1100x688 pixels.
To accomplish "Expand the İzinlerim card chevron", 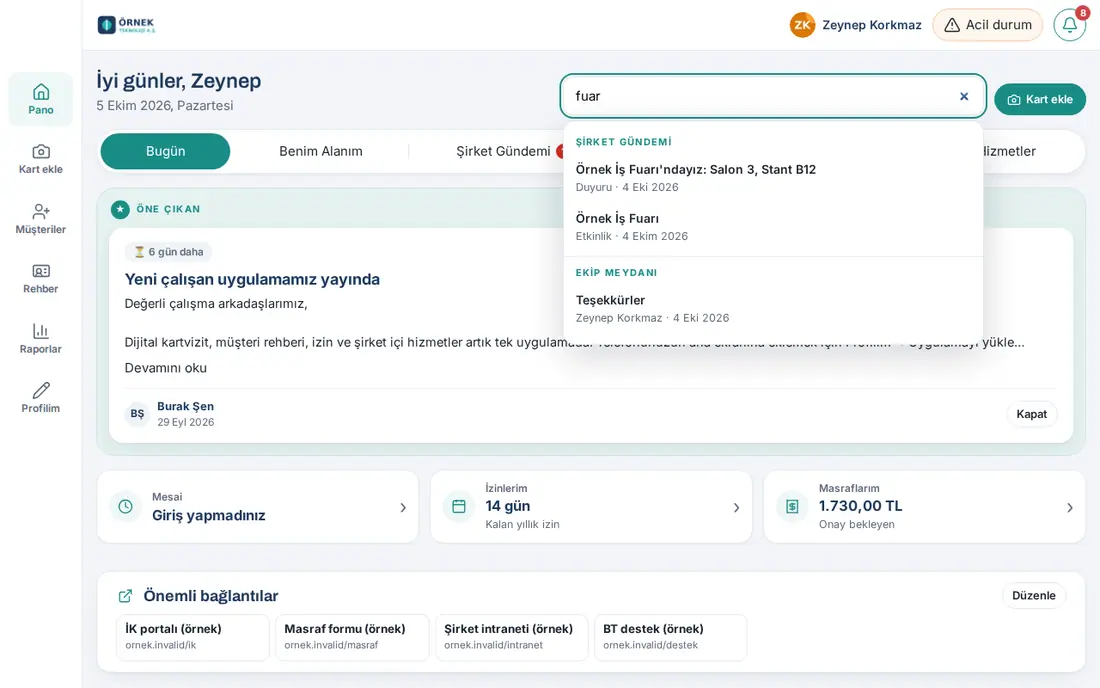I will [736, 507].
